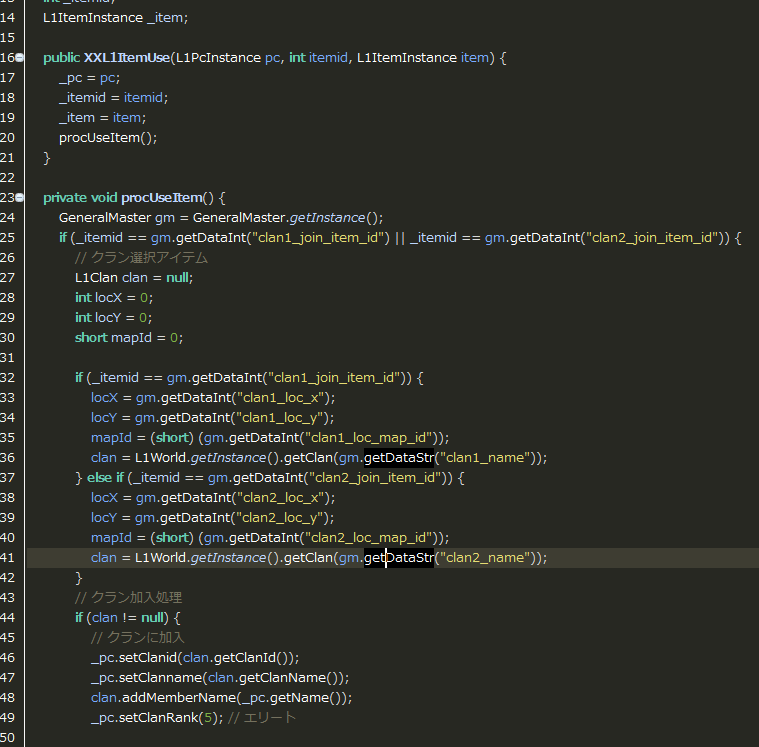Screen dimensions: 759x747
Task: Click the "clan2_join_item_id" string on line 25
Action: tap(651, 238)
